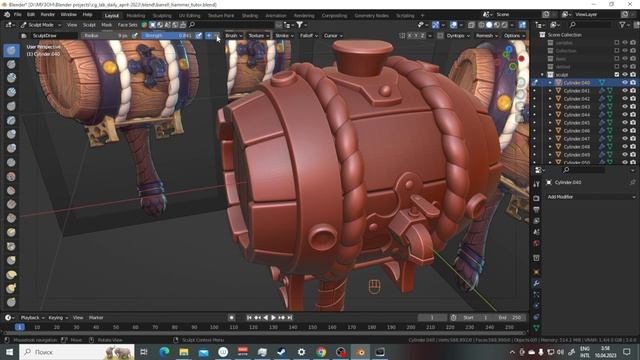Select material preview shading mode

coord(497,25)
